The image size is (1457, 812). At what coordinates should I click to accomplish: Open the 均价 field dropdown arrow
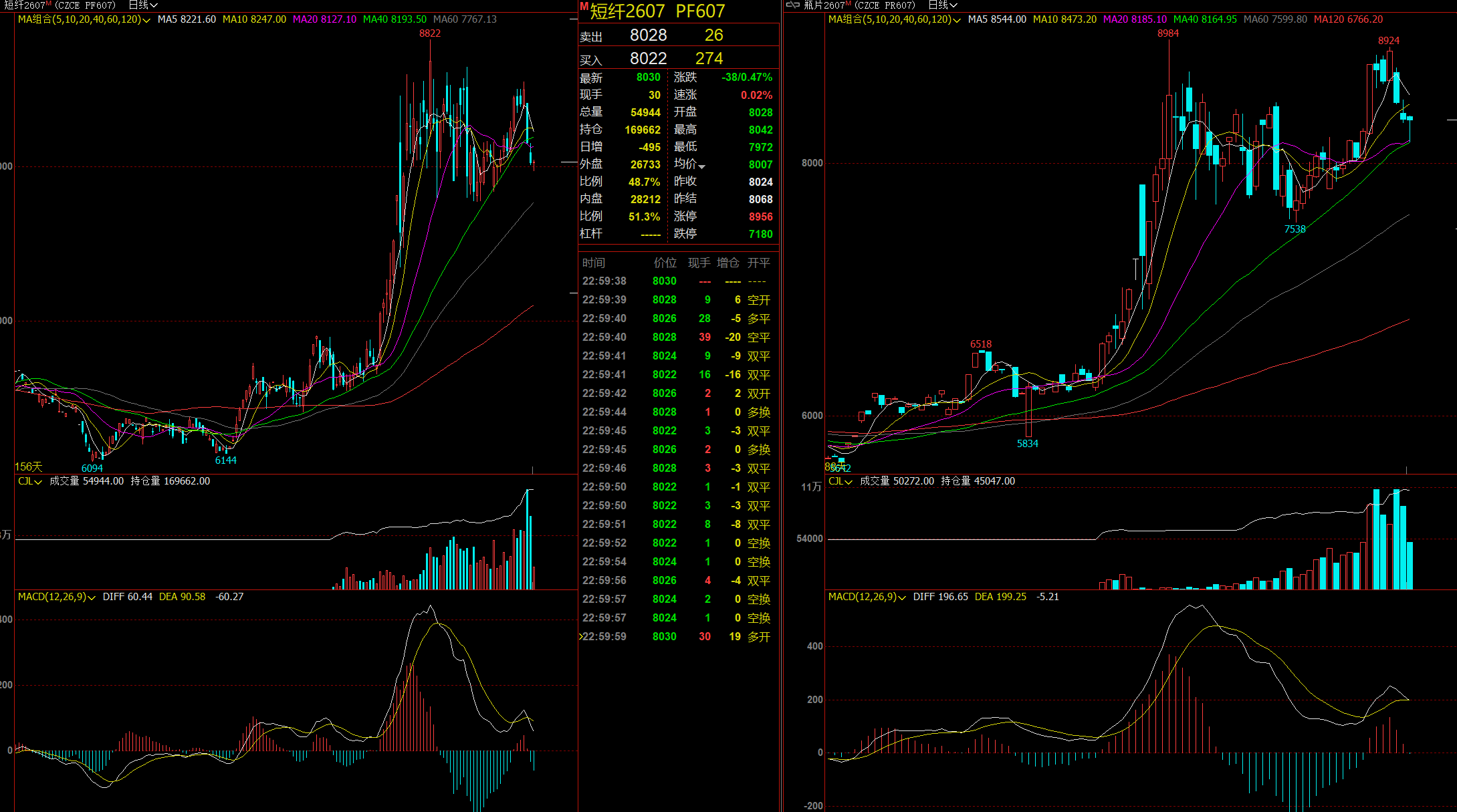[x=701, y=166]
